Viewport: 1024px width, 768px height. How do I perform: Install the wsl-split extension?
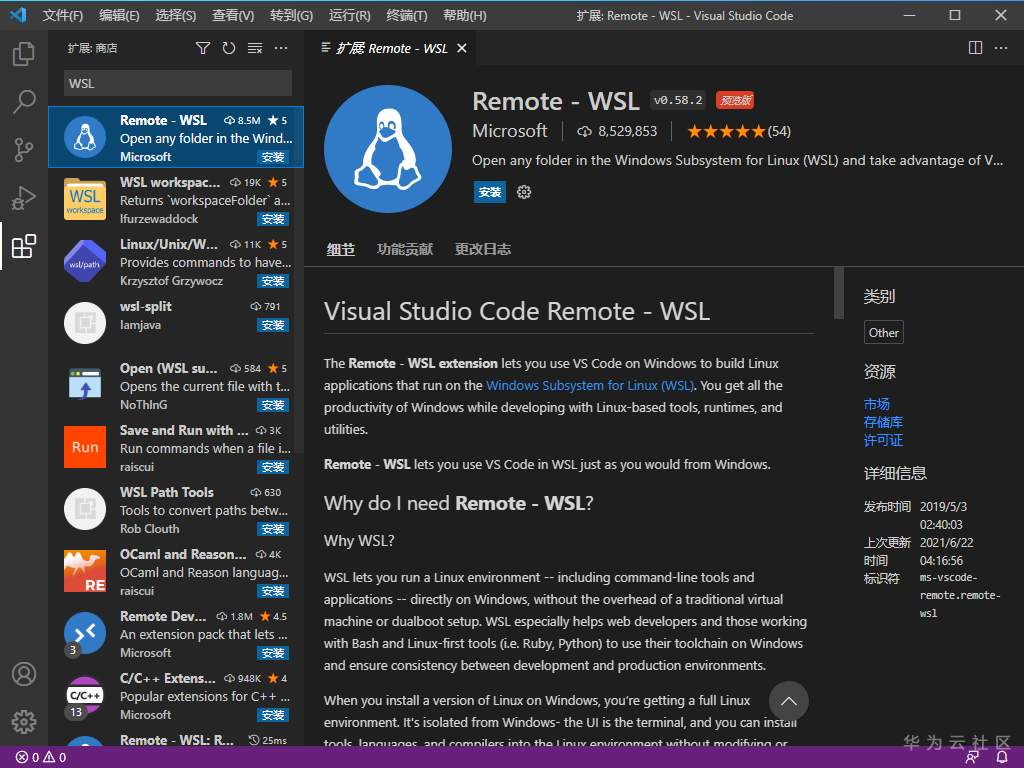(273, 325)
